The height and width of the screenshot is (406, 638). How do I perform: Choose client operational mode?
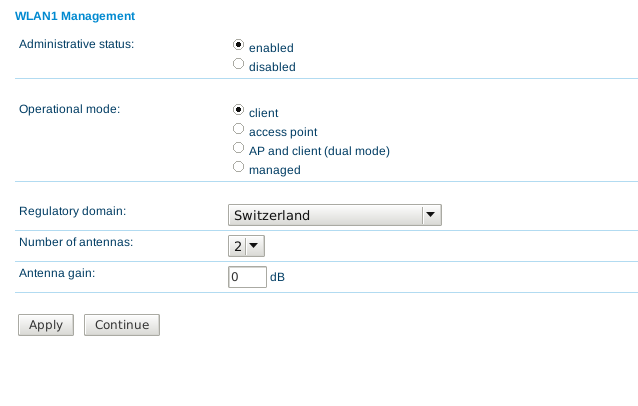coord(238,109)
